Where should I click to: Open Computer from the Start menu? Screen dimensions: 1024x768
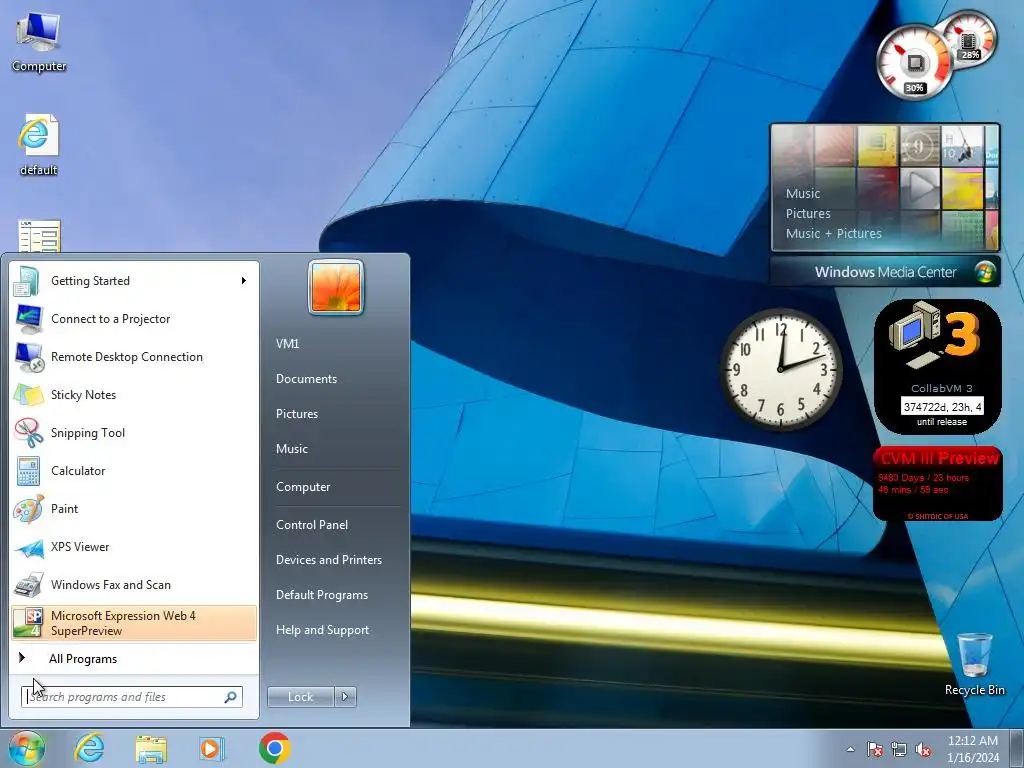pos(303,487)
